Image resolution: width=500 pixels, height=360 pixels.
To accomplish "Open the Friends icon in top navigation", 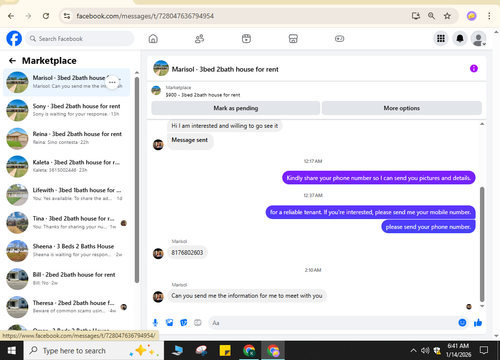I will [199, 39].
